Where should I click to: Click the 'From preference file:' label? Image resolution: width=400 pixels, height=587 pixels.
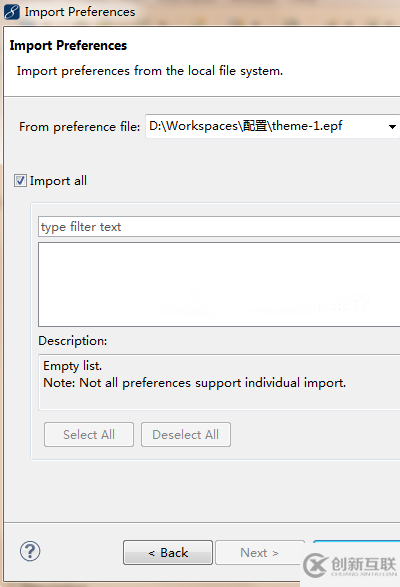(x=80, y=127)
